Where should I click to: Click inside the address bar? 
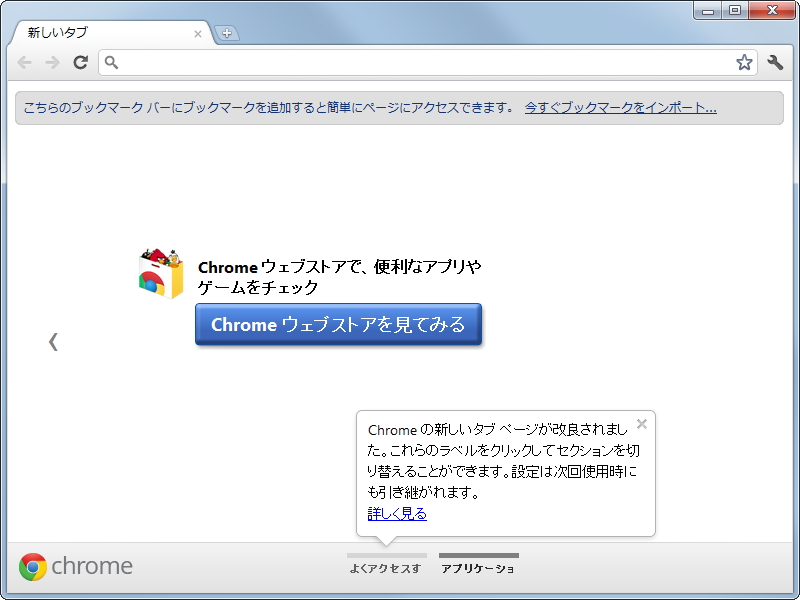(400, 62)
